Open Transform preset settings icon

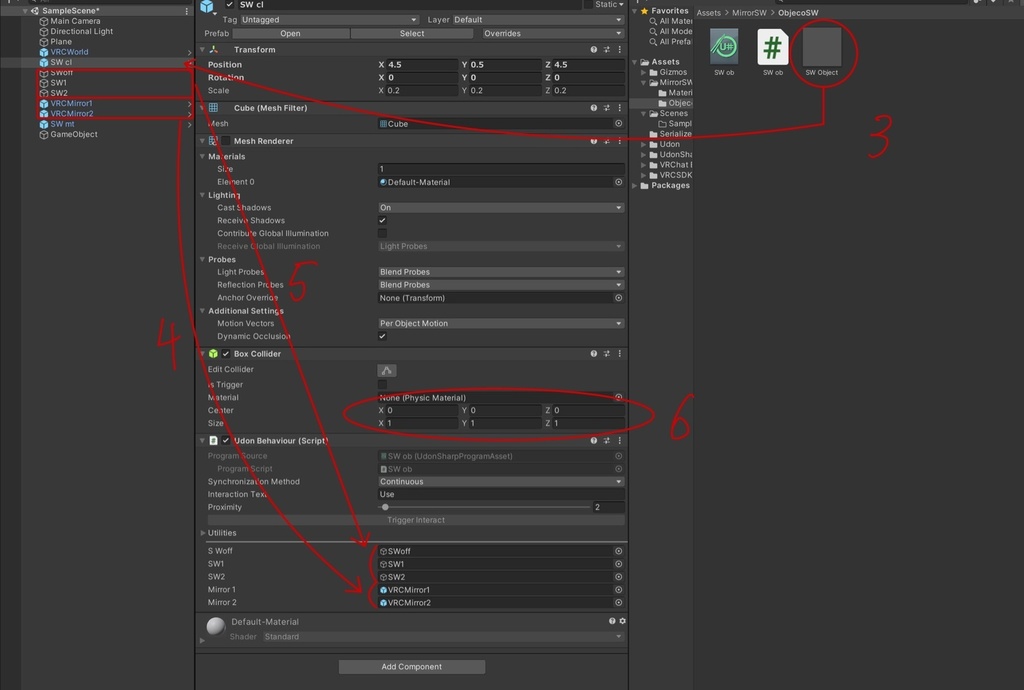click(x=607, y=50)
